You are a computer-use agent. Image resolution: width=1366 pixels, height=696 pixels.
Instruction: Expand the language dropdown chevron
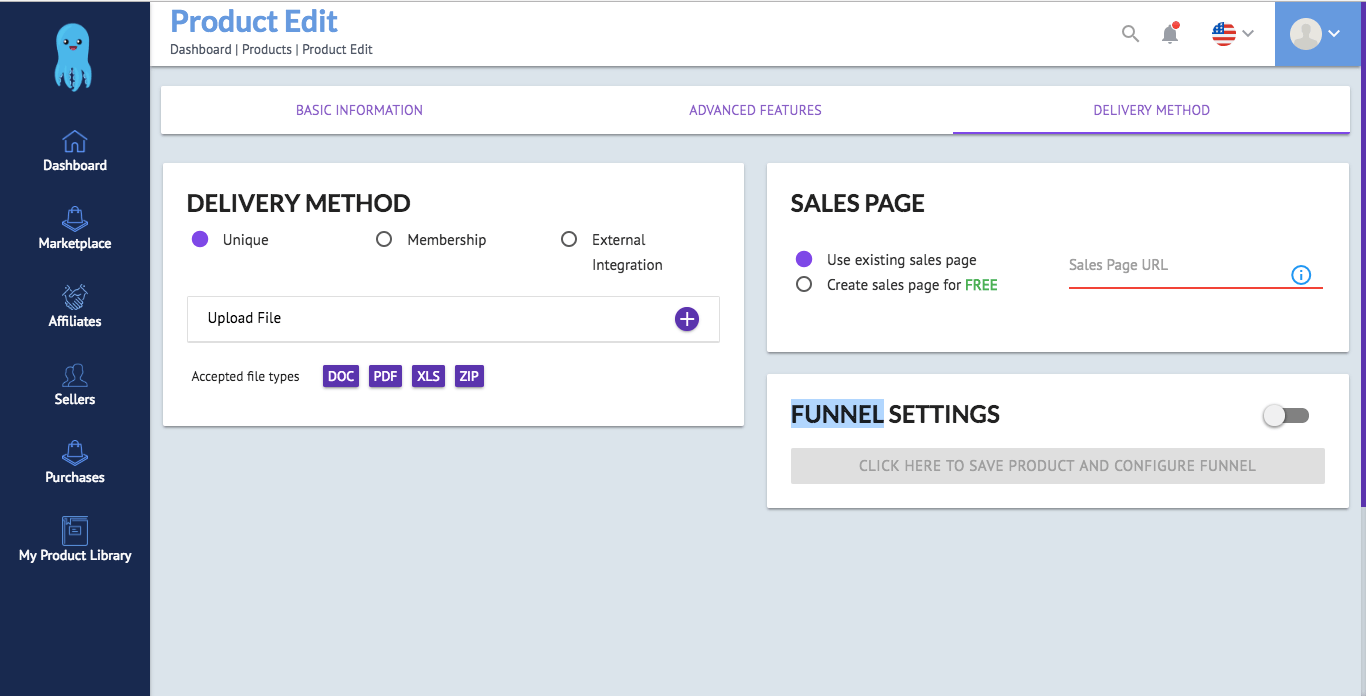[x=1248, y=34]
